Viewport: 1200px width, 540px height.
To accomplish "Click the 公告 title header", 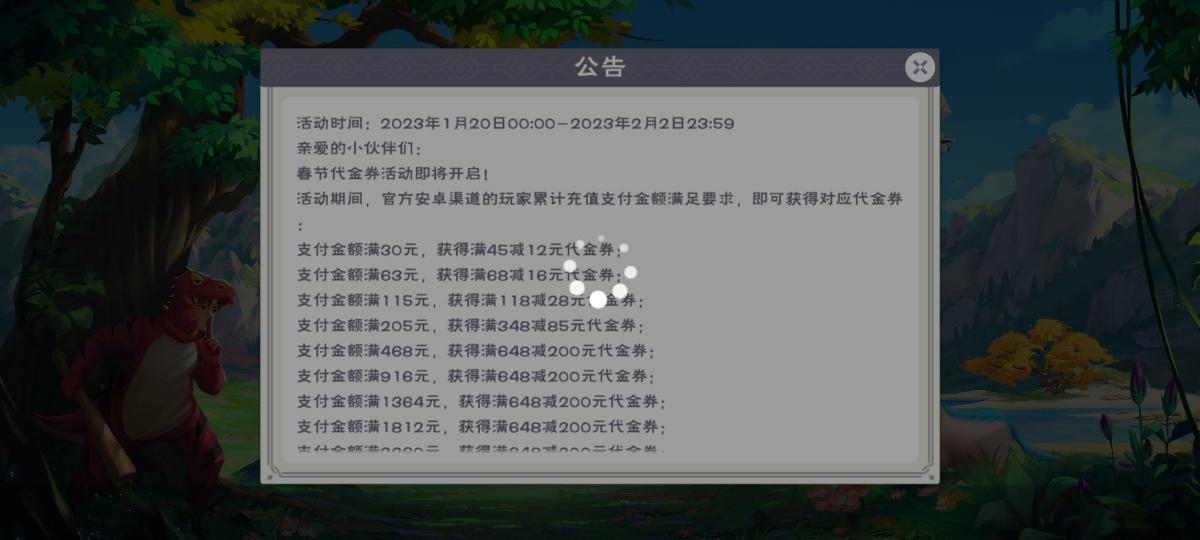I will point(599,67).
